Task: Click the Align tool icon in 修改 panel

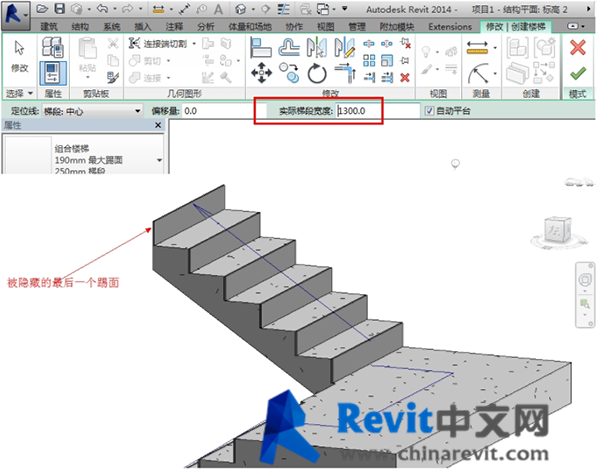Action: coord(261,48)
